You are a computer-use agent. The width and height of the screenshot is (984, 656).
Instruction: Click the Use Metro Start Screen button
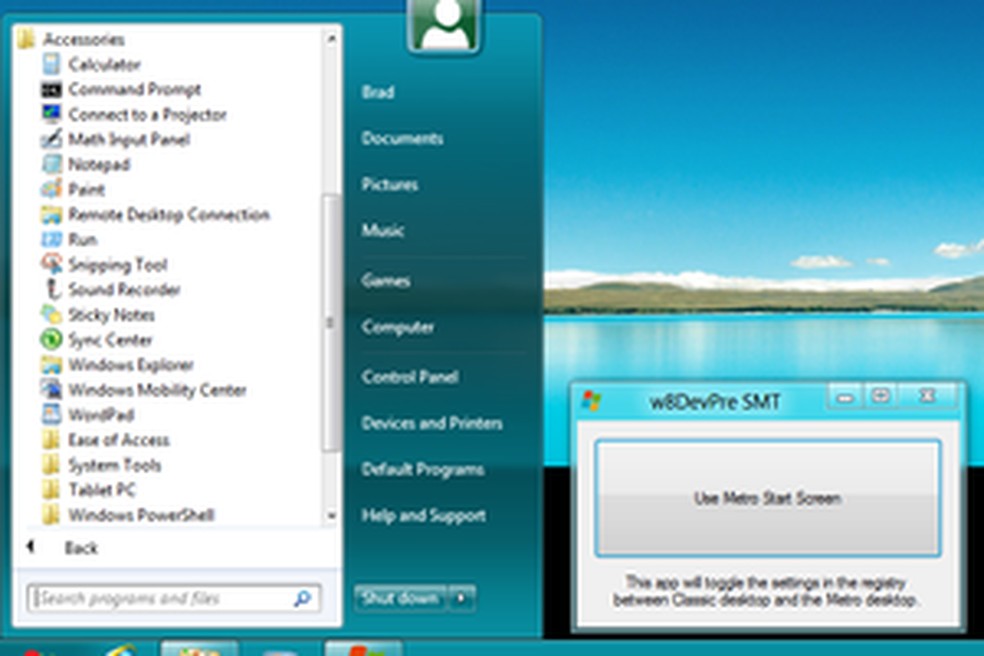[x=769, y=496]
